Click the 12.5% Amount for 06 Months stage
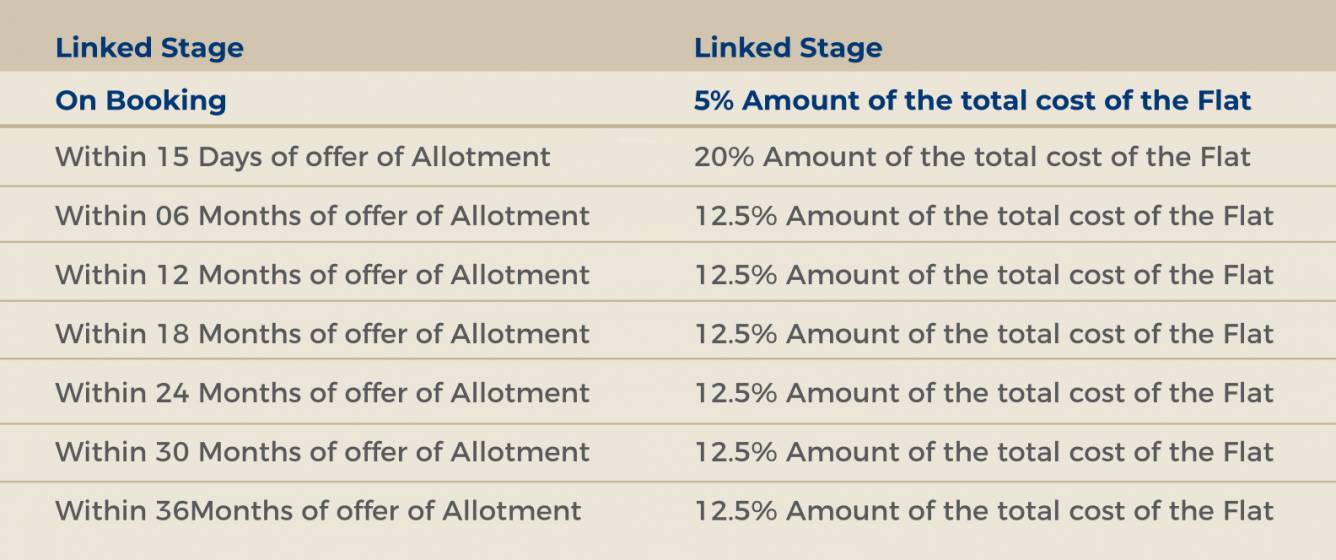Viewport: 1336px width, 560px height. (x=984, y=216)
